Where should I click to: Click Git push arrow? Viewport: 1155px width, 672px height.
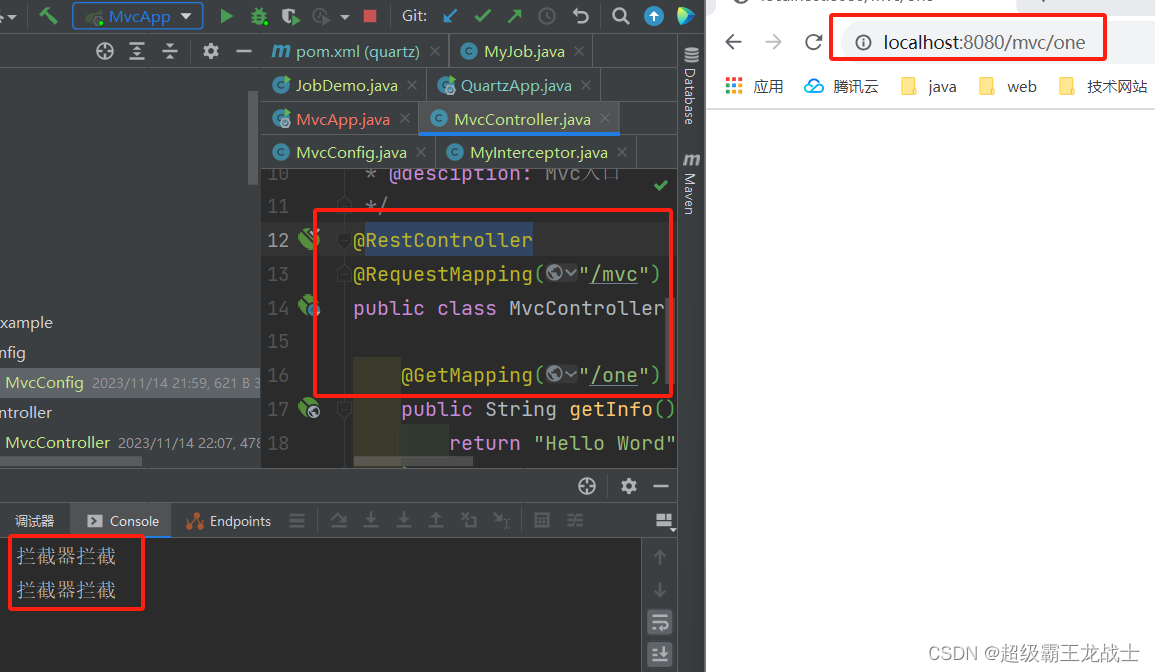pos(515,15)
